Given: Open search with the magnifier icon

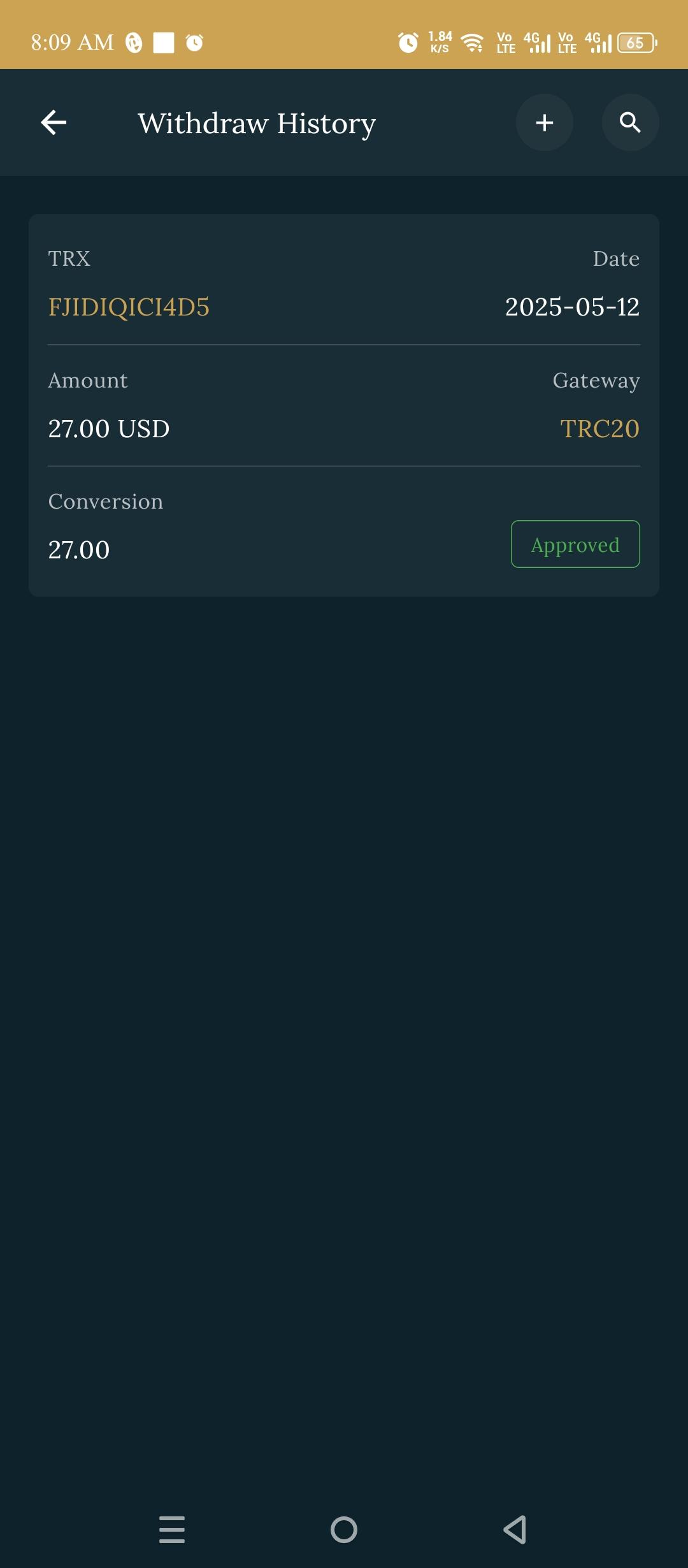Looking at the screenshot, I should point(630,122).
